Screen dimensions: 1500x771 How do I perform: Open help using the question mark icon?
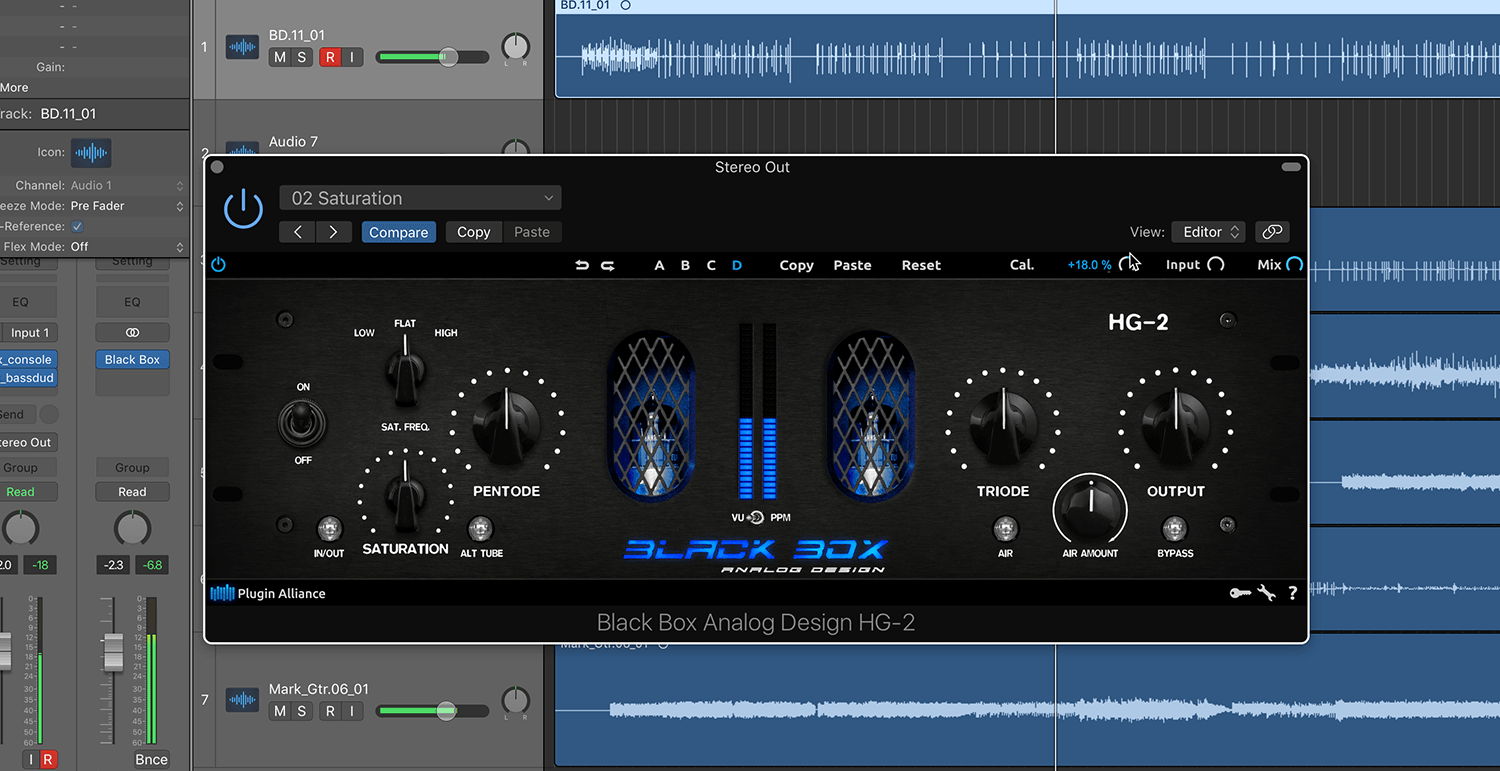1292,592
